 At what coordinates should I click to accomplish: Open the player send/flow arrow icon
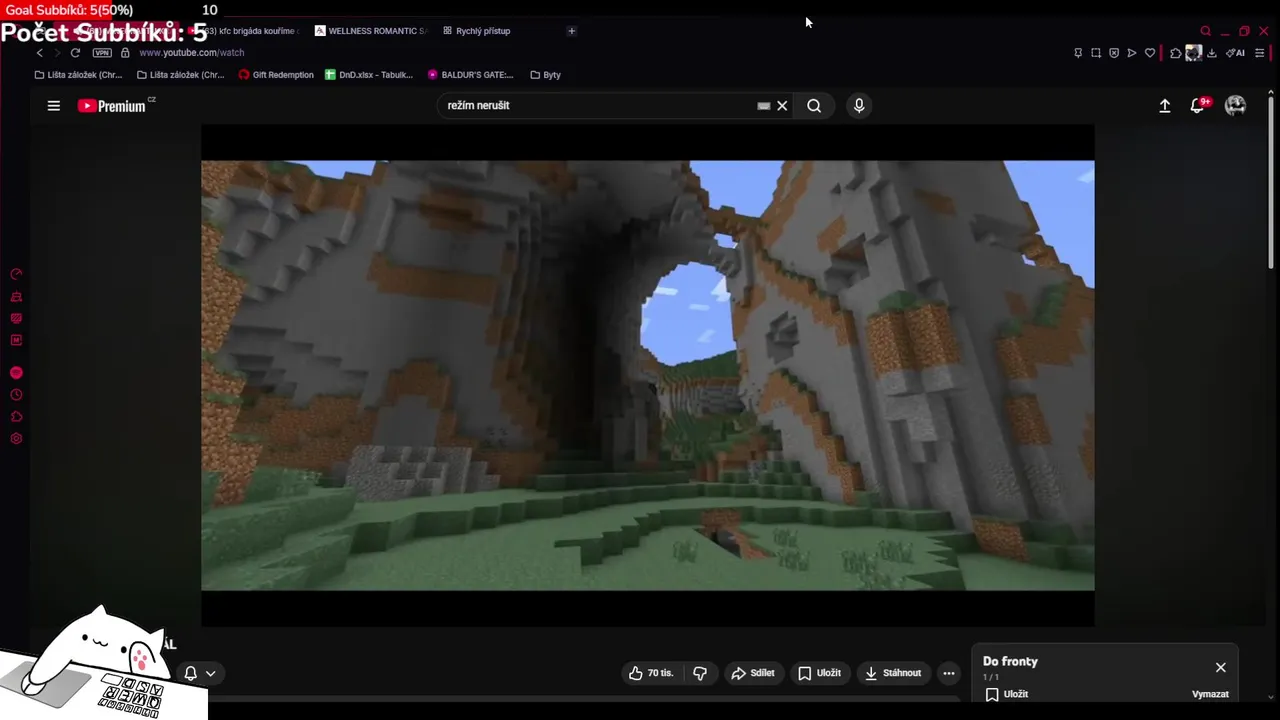click(1132, 53)
